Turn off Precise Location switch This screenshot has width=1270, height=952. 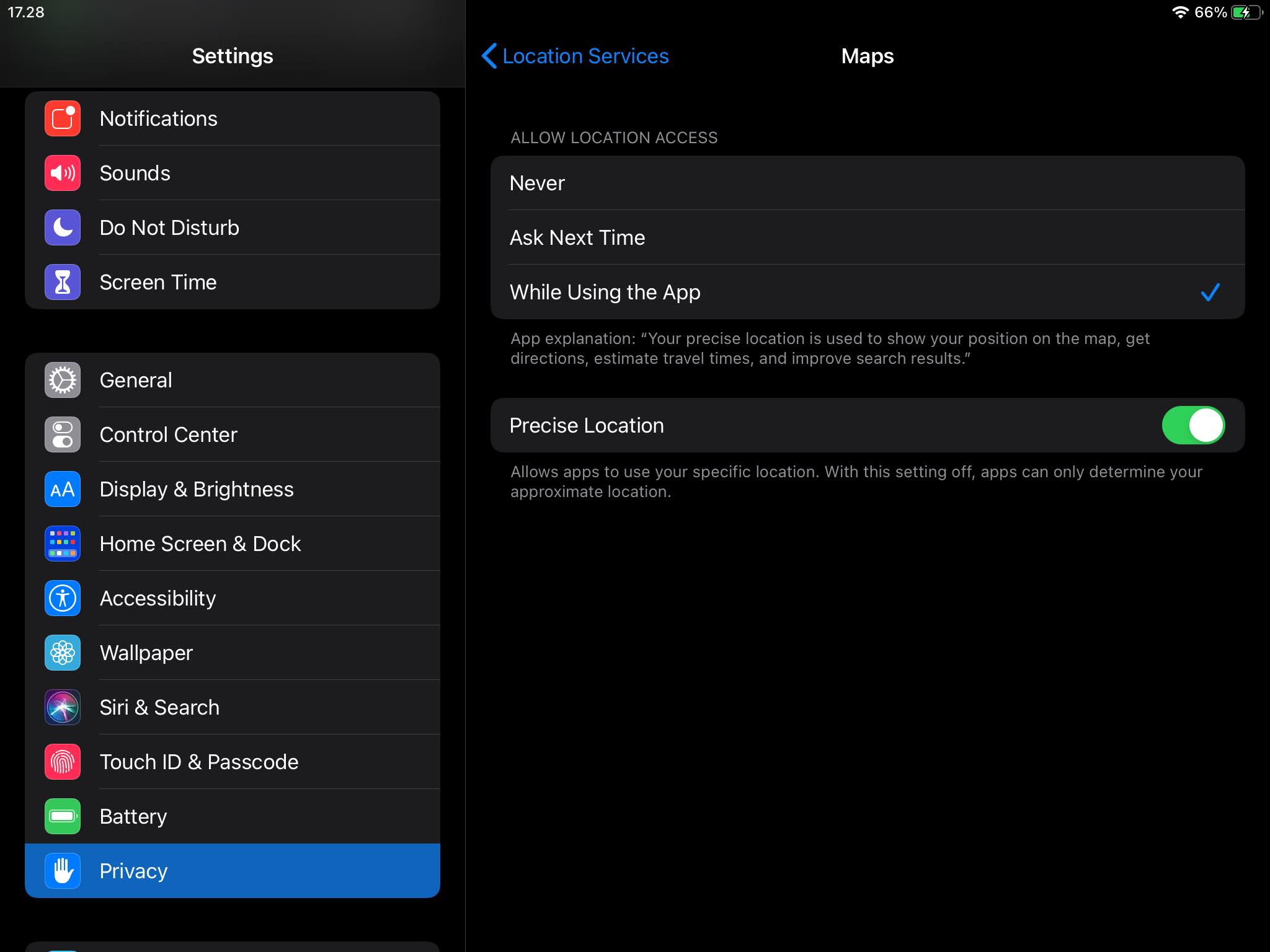1192,425
